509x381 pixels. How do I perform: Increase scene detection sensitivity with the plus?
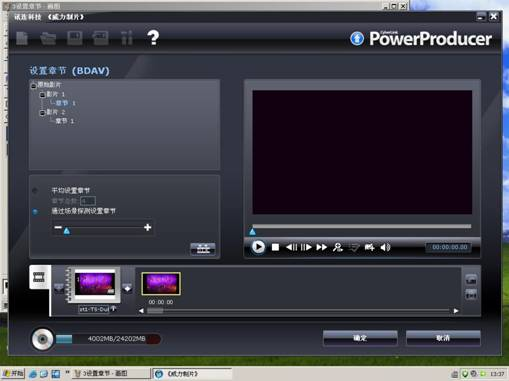(x=147, y=227)
